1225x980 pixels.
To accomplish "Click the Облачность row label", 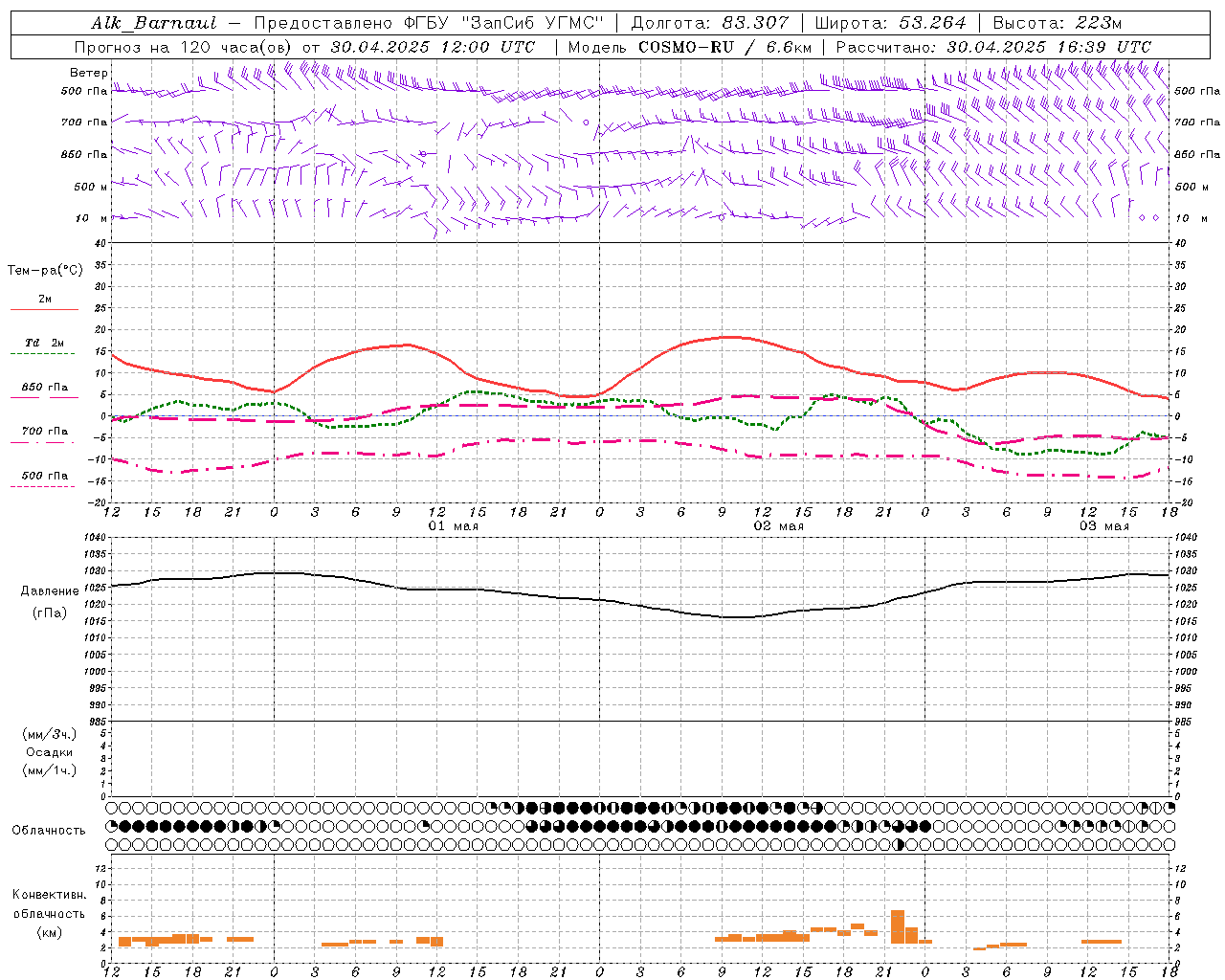I will (x=49, y=831).
